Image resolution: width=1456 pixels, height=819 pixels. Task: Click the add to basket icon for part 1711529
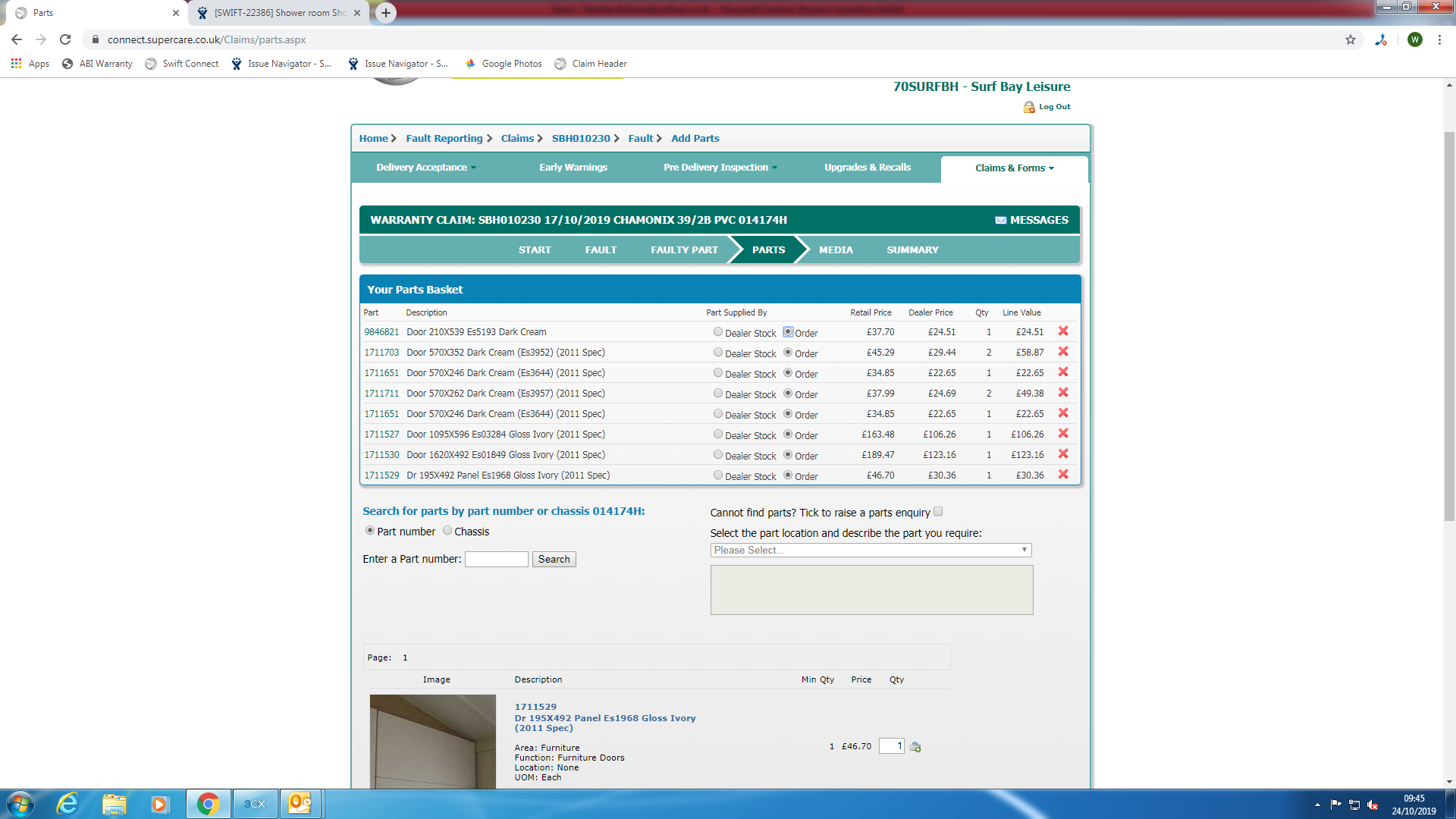[x=915, y=747]
